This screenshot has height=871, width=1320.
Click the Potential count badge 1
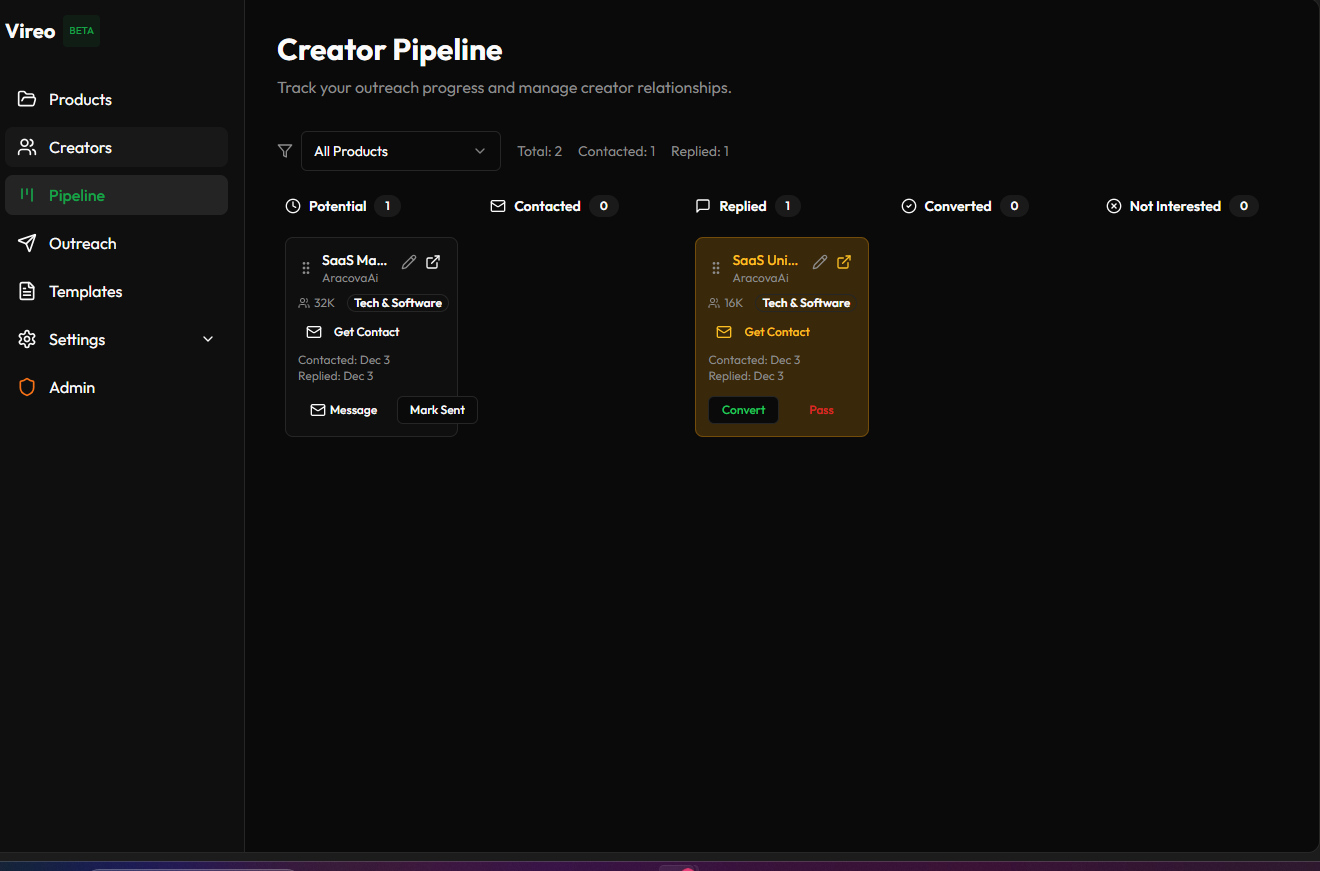tap(388, 206)
